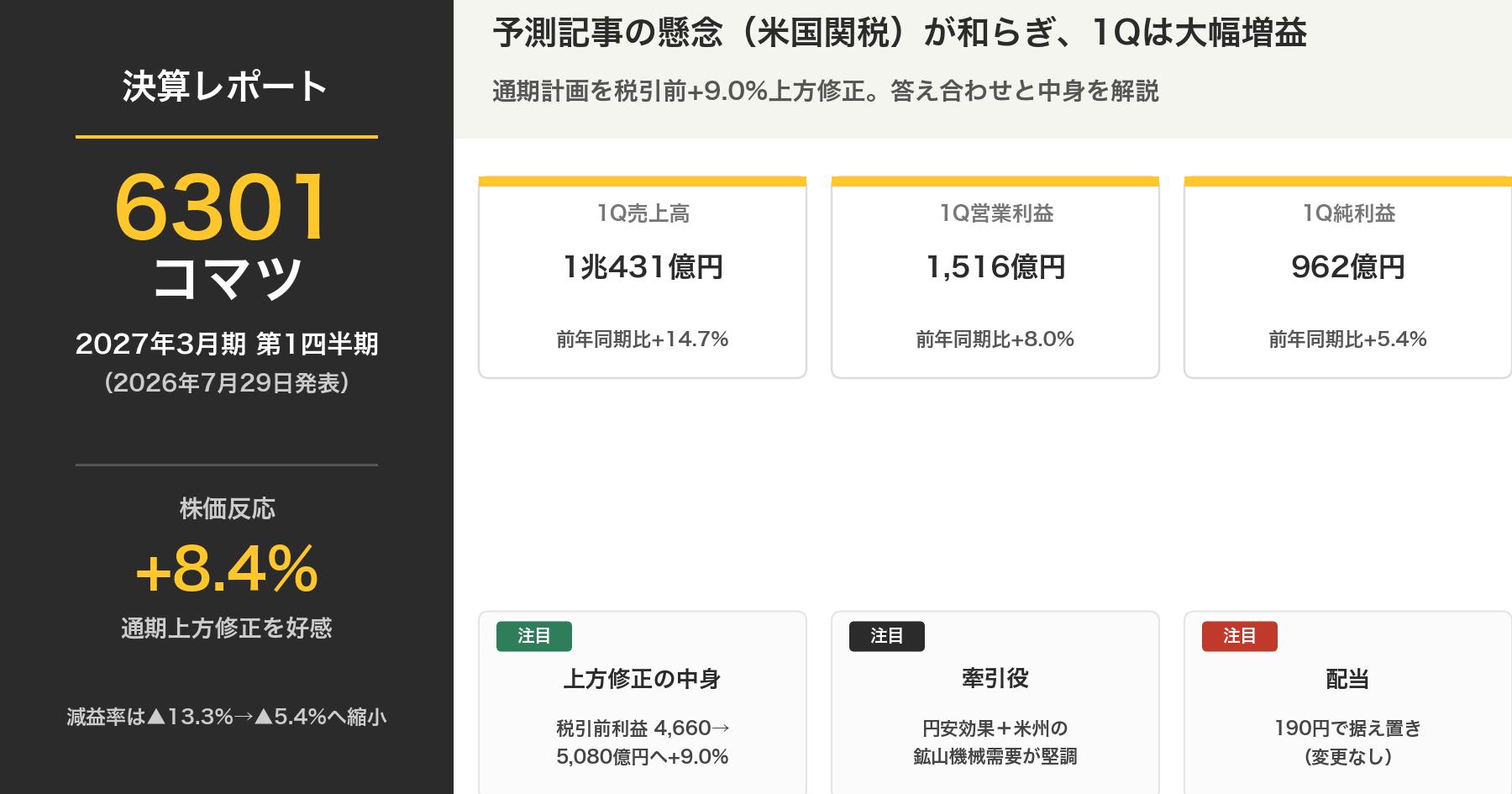Click the 前年同期比+5.4% figure
The image size is (1512, 794).
(x=1348, y=339)
